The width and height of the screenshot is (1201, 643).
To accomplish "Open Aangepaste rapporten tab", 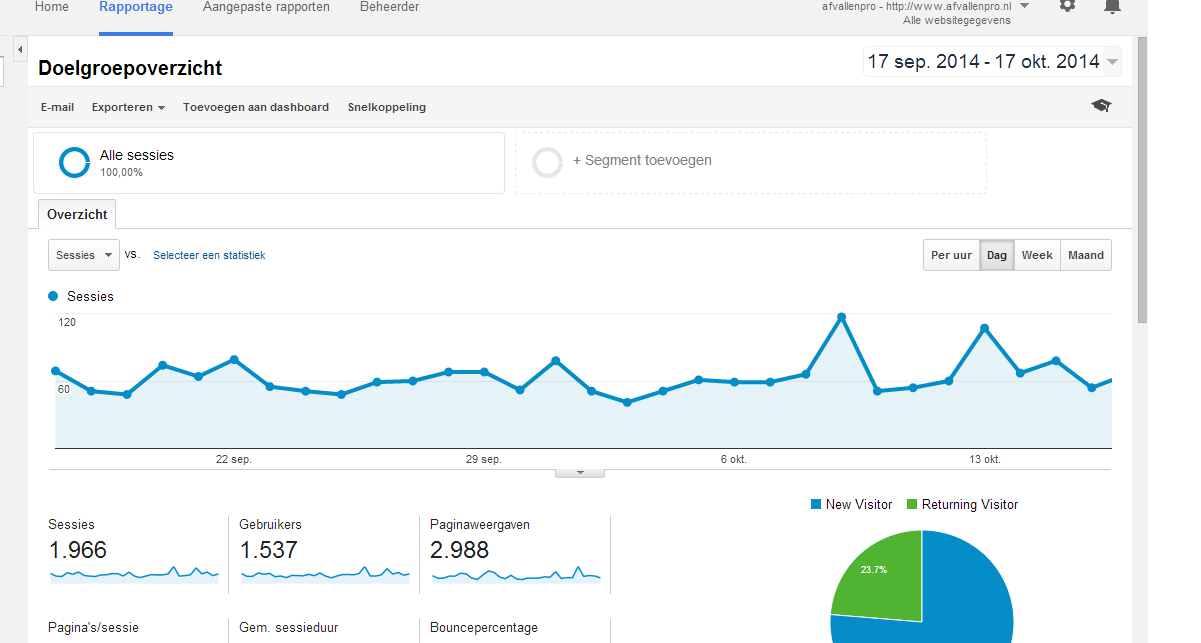I will coord(266,7).
